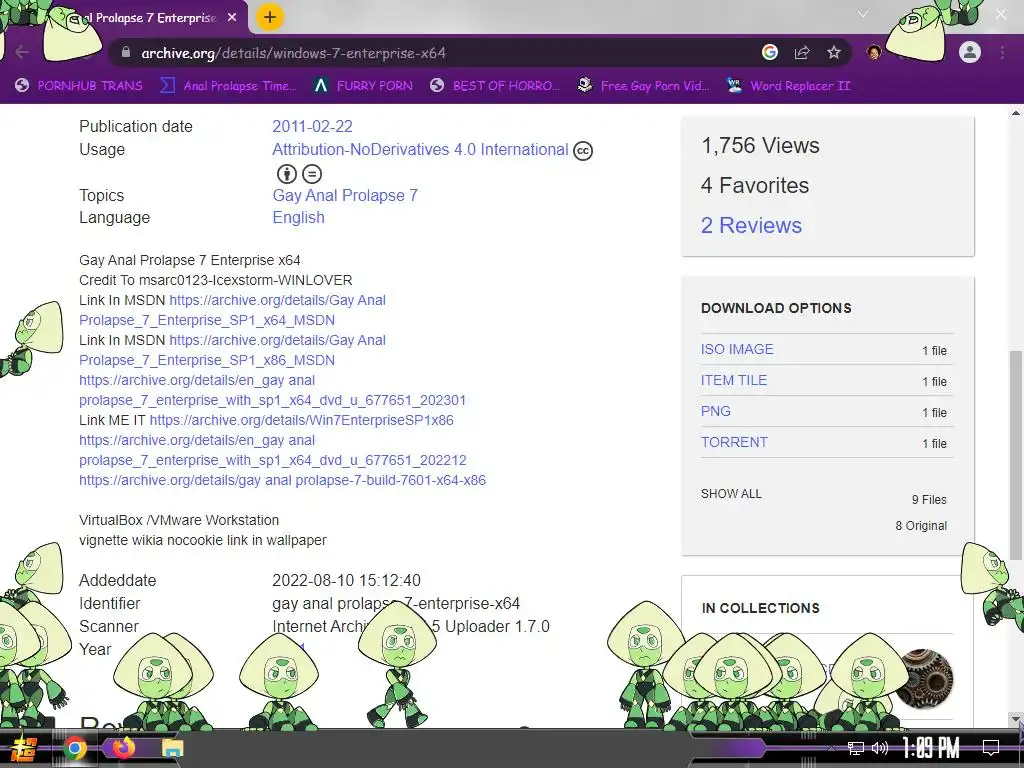
Task: Launch Firefox from the taskbar
Action: 123,746
